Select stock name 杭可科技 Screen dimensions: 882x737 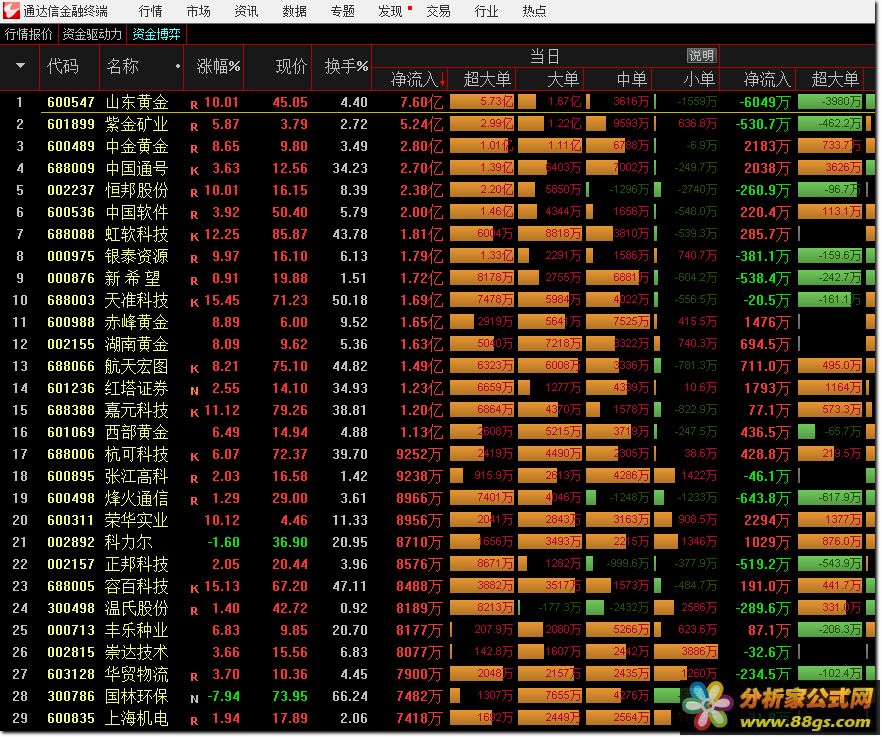(x=137, y=454)
